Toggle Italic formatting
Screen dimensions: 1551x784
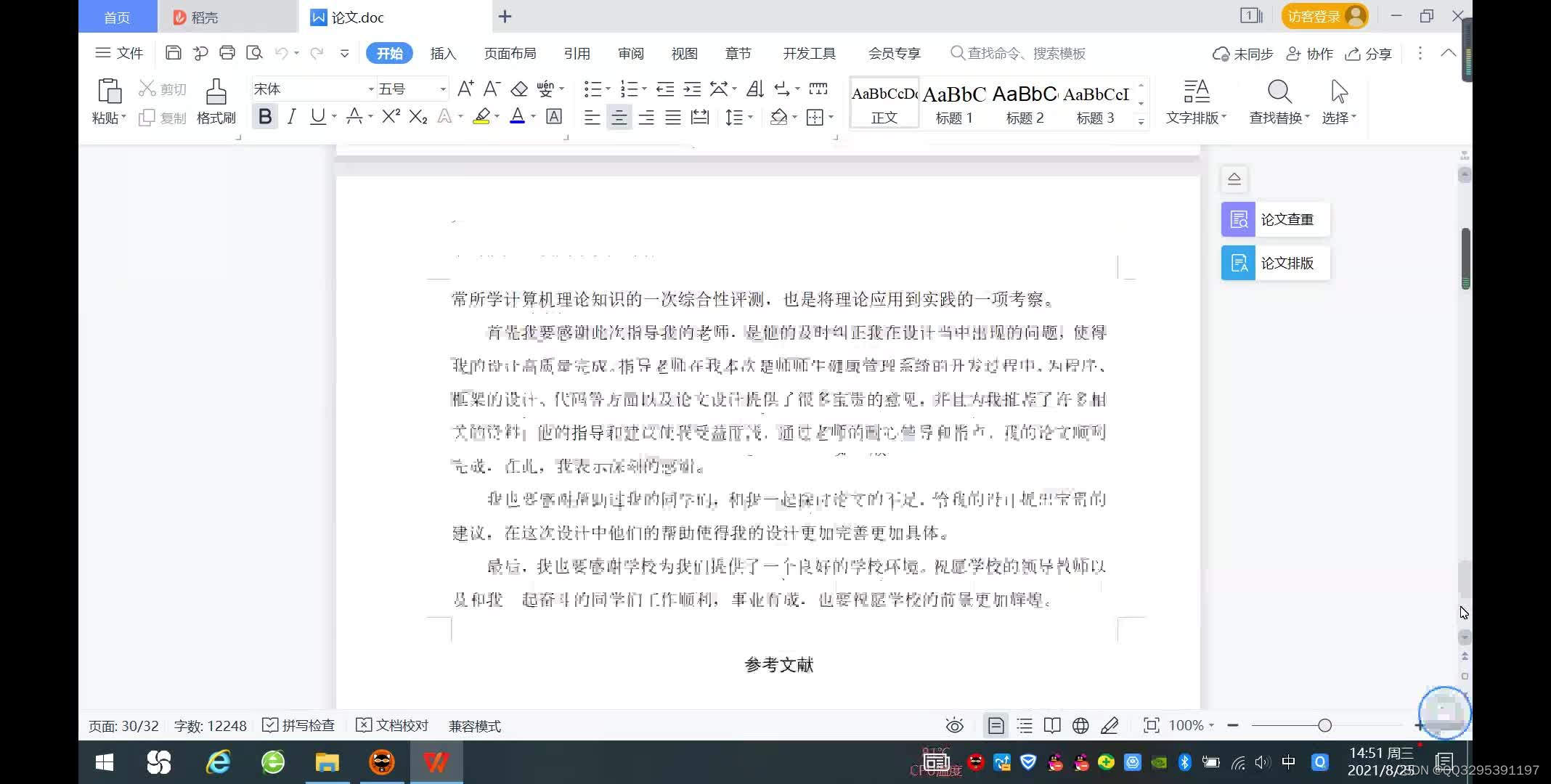pyautogui.click(x=292, y=116)
